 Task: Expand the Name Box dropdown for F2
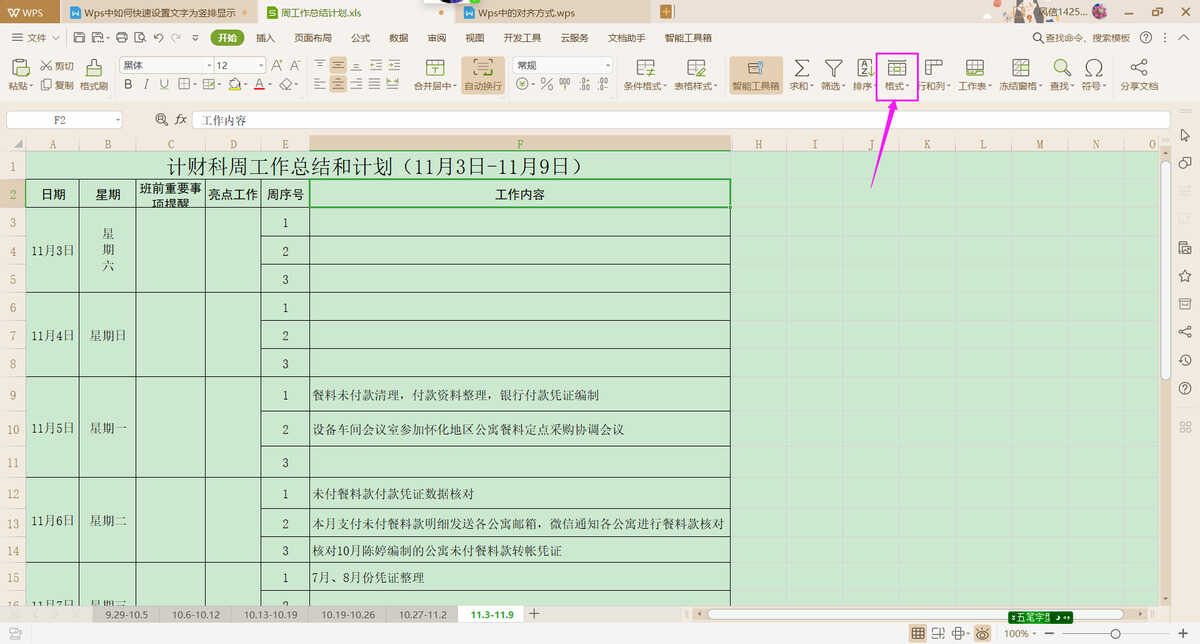pos(117,120)
